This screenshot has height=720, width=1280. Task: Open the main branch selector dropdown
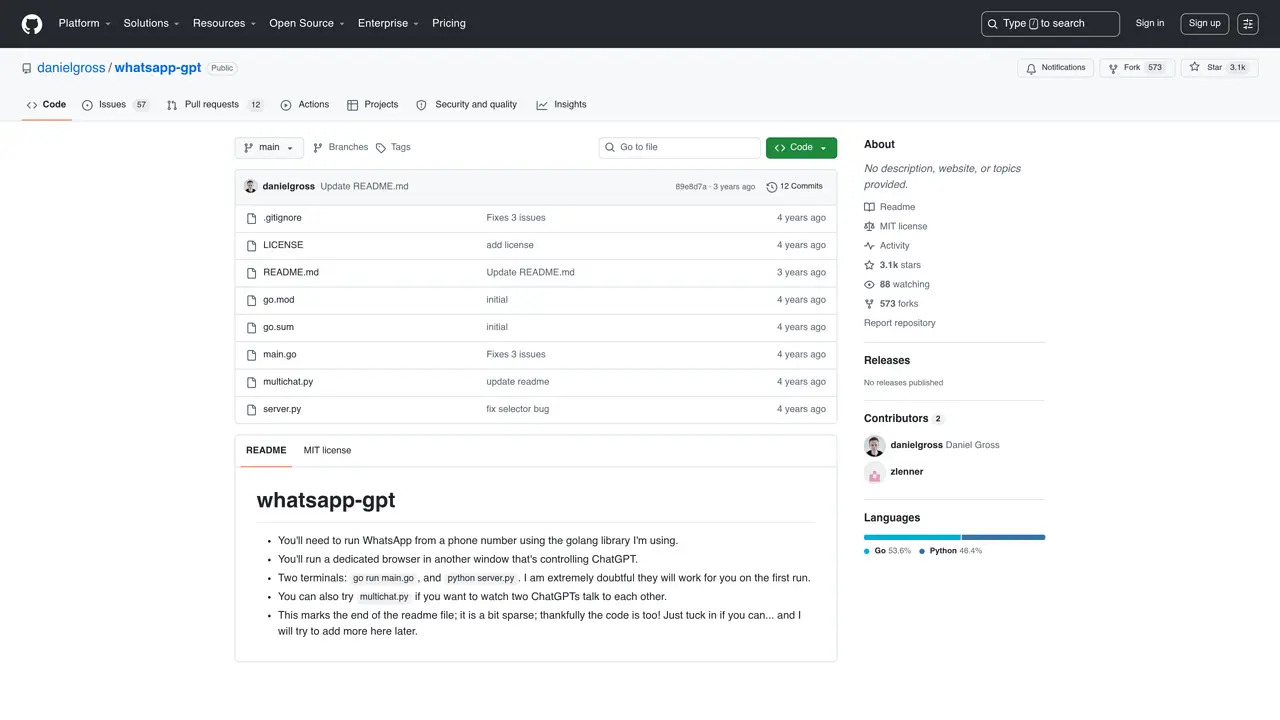pyautogui.click(x=269, y=148)
